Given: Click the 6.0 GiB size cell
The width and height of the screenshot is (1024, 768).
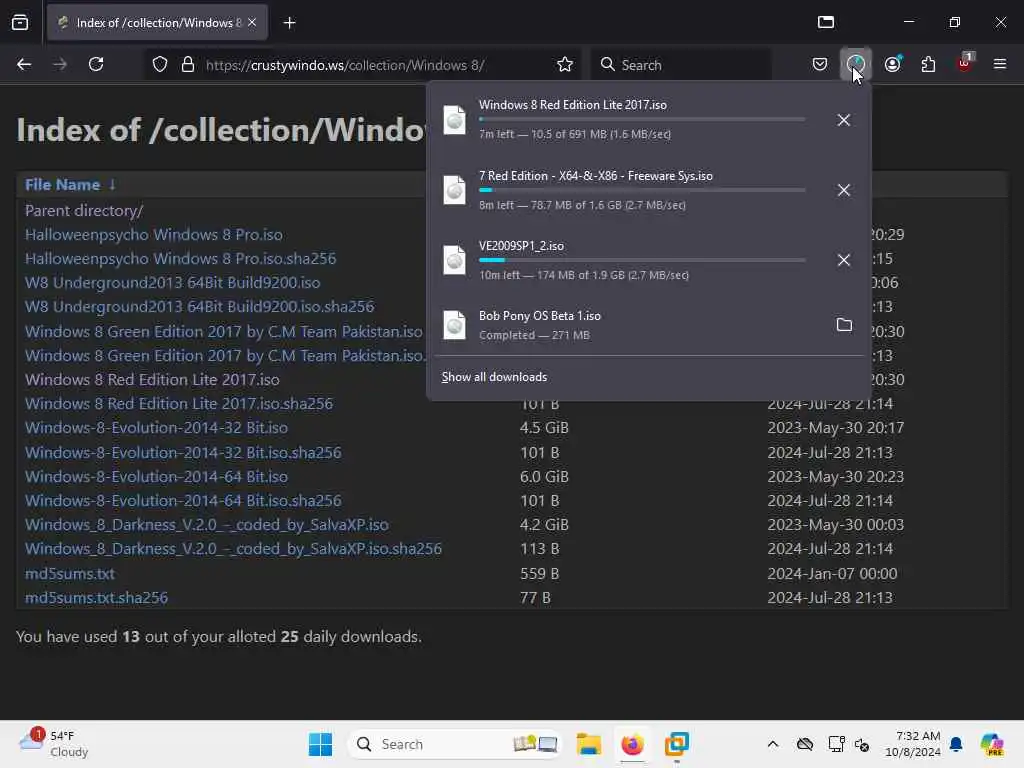Looking at the screenshot, I should pyautogui.click(x=544, y=477).
